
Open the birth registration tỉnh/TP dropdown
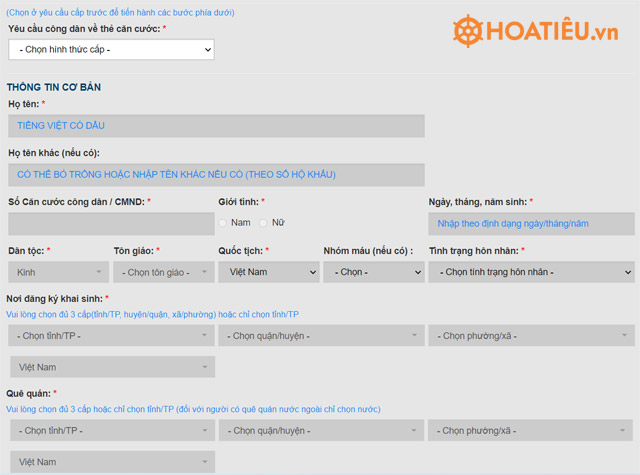point(112,336)
